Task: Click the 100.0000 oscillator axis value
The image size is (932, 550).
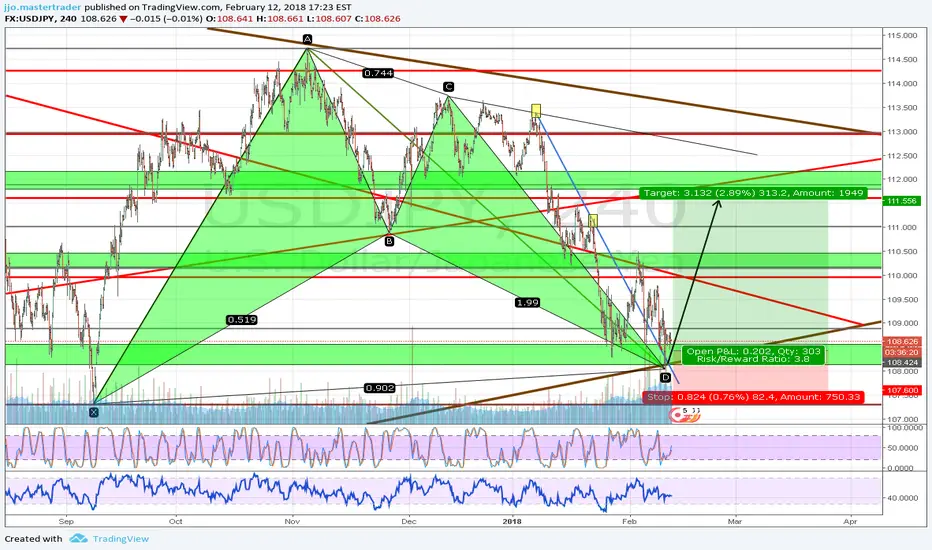Action: [903, 428]
